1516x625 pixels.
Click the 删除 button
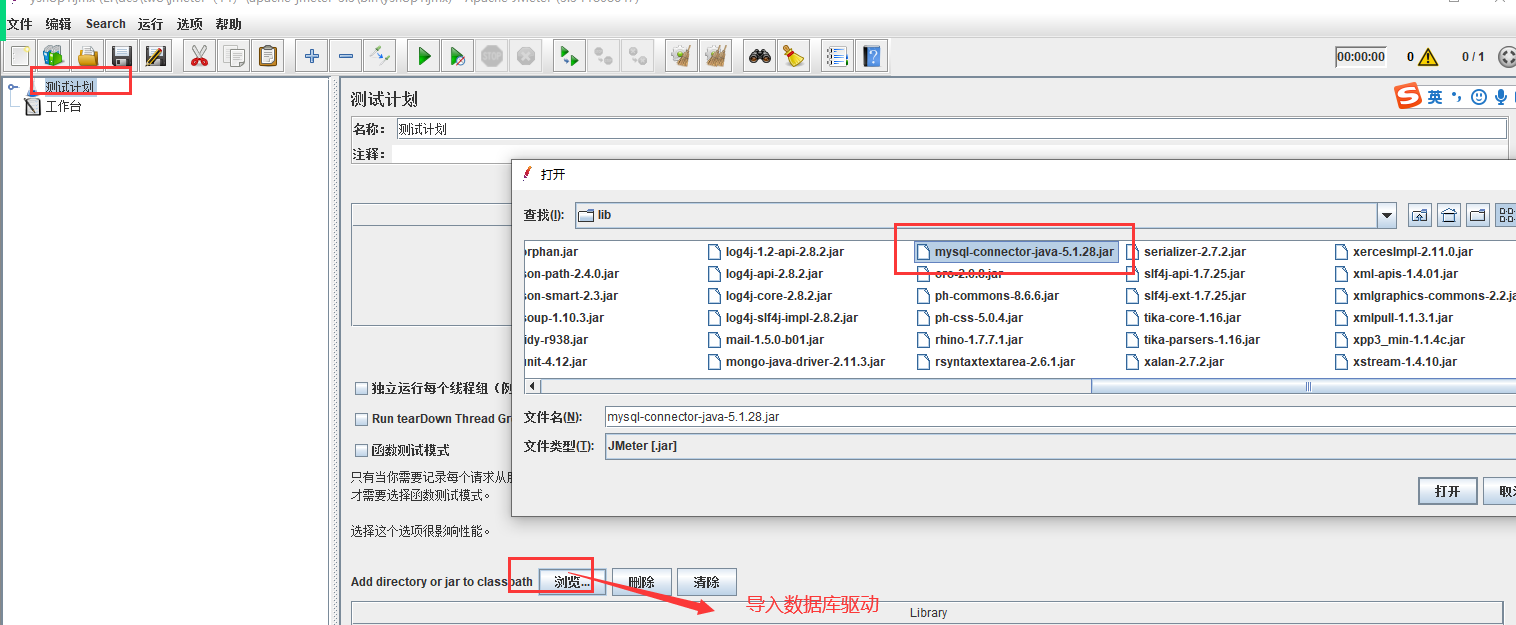[641, 582]
